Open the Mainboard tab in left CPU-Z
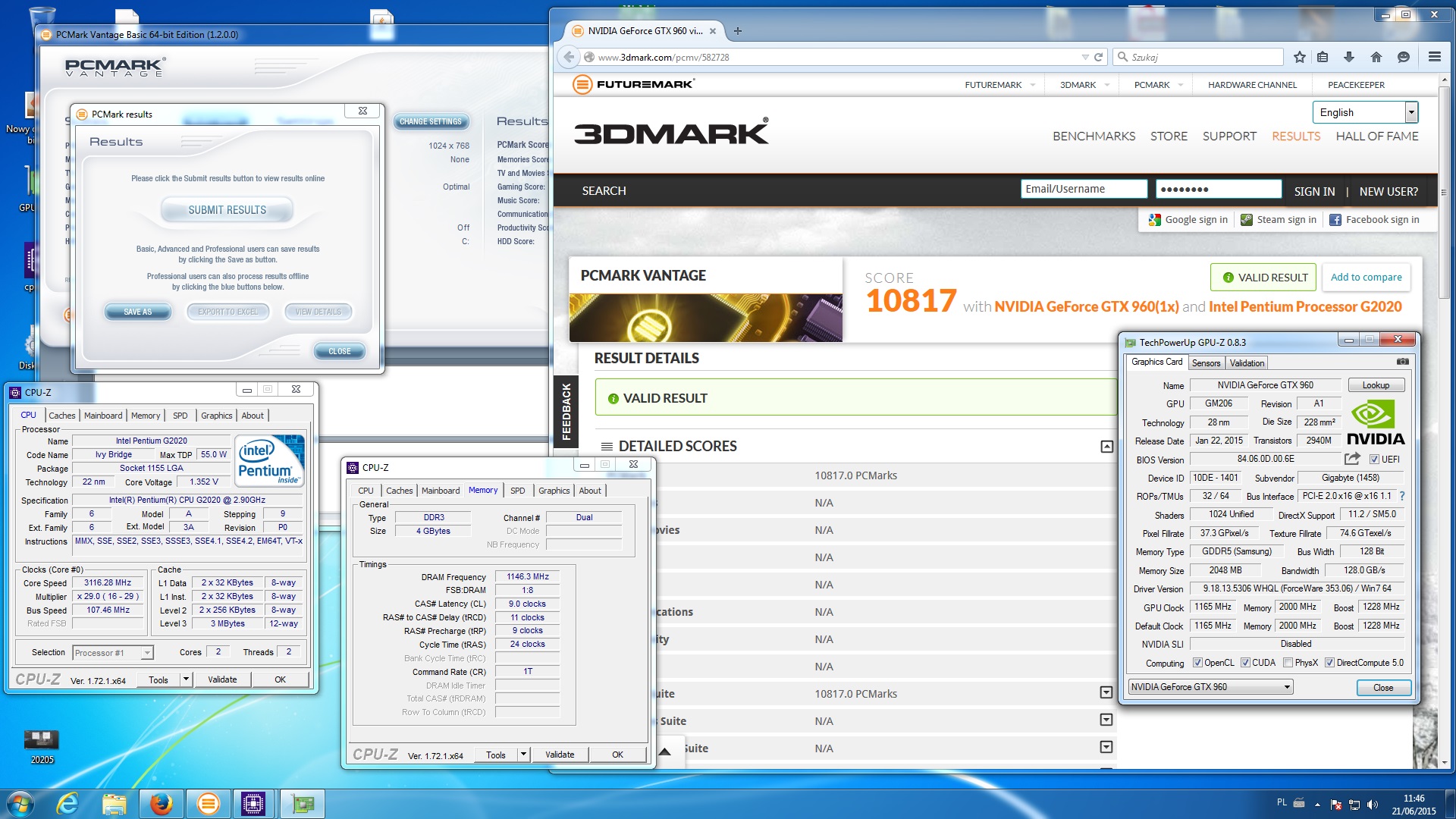This screenshot has height=819, width=1456. (x=103, y=416)
